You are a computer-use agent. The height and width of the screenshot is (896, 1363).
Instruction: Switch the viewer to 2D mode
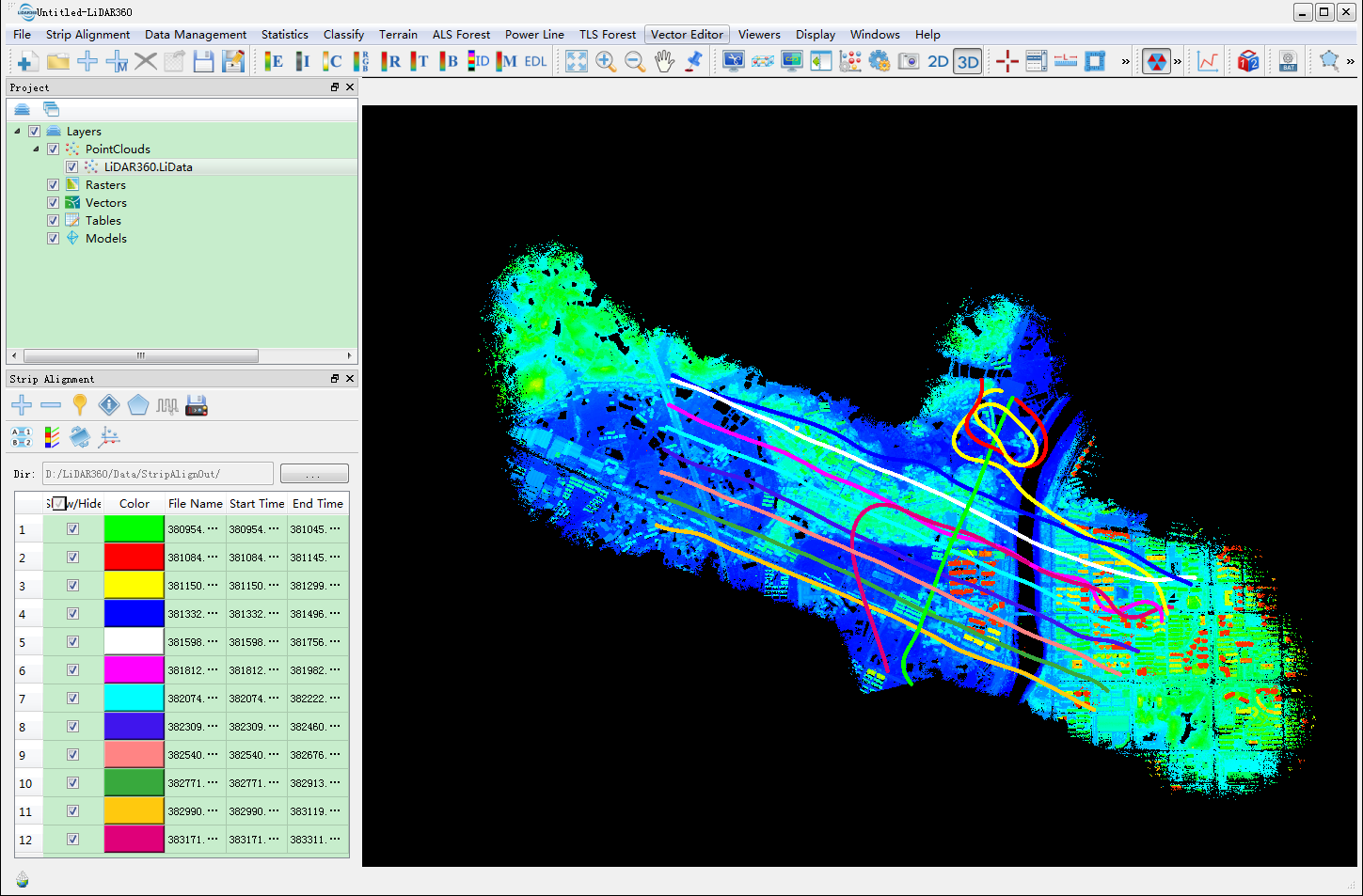(938, 62)
